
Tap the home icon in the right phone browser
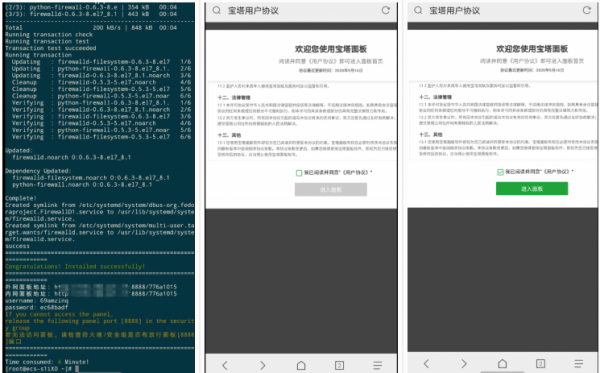(x=502, y=363)
